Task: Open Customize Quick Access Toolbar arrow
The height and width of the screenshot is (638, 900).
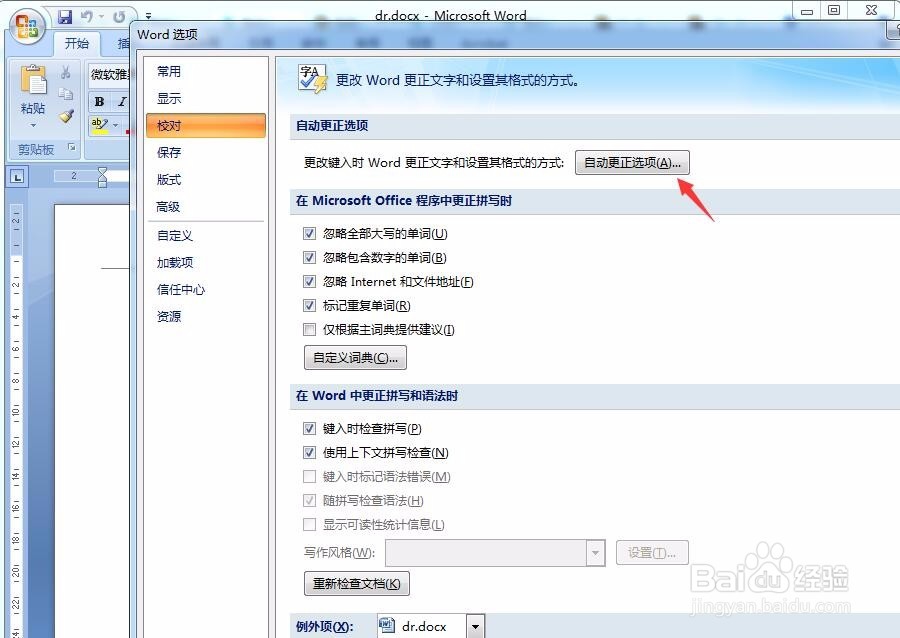Action: pos(148,17)
